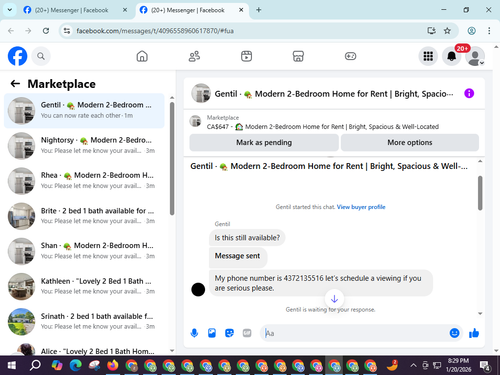Show hidden system tray icons

(x=413, y=365)
